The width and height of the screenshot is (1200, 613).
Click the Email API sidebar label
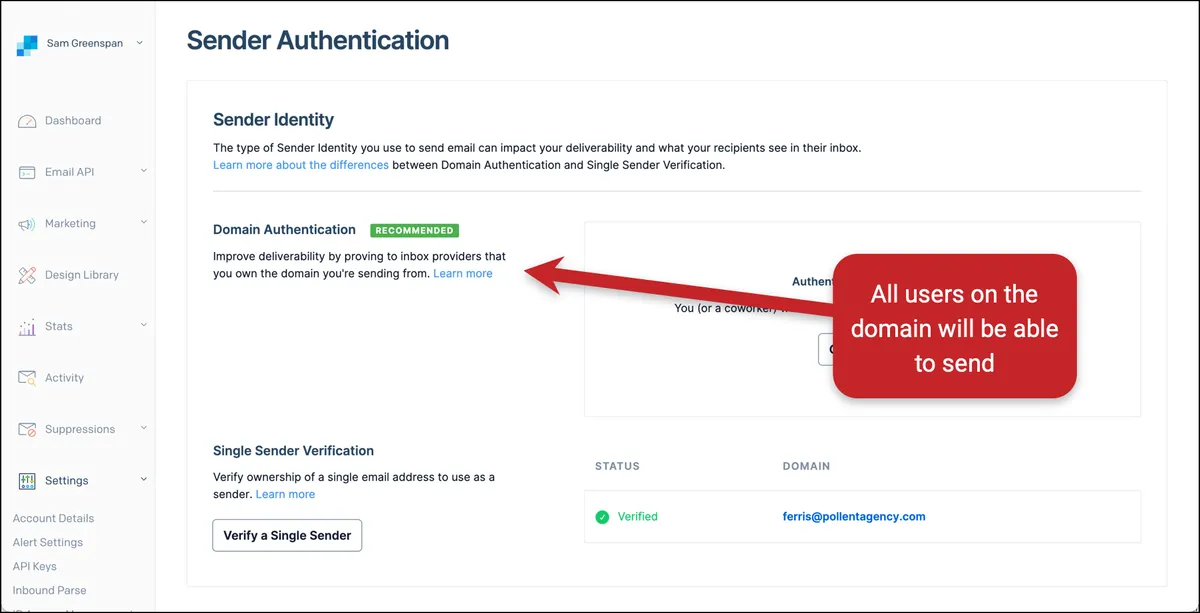point(70,172)
